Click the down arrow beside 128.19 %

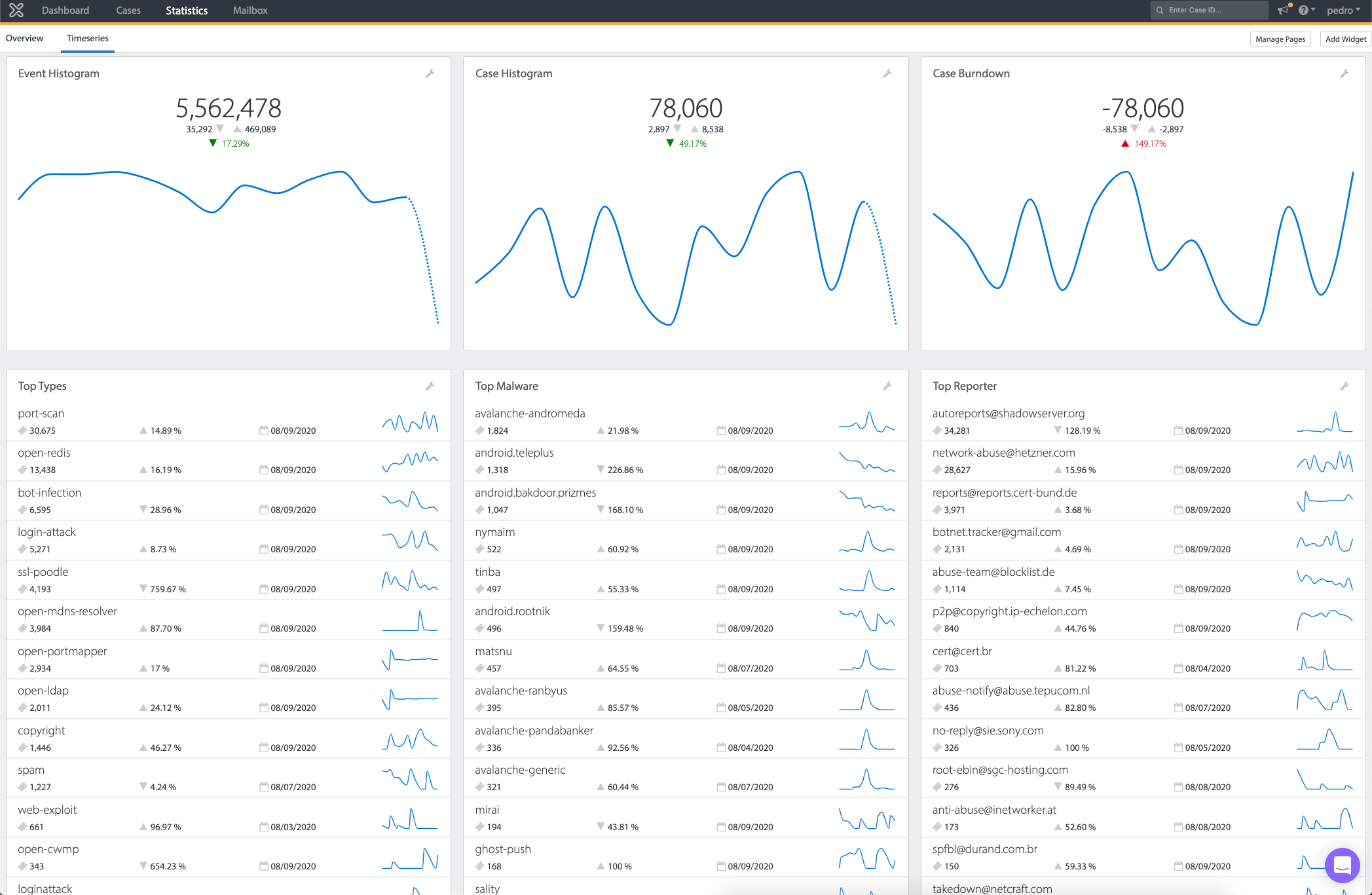click(1058, 430)
